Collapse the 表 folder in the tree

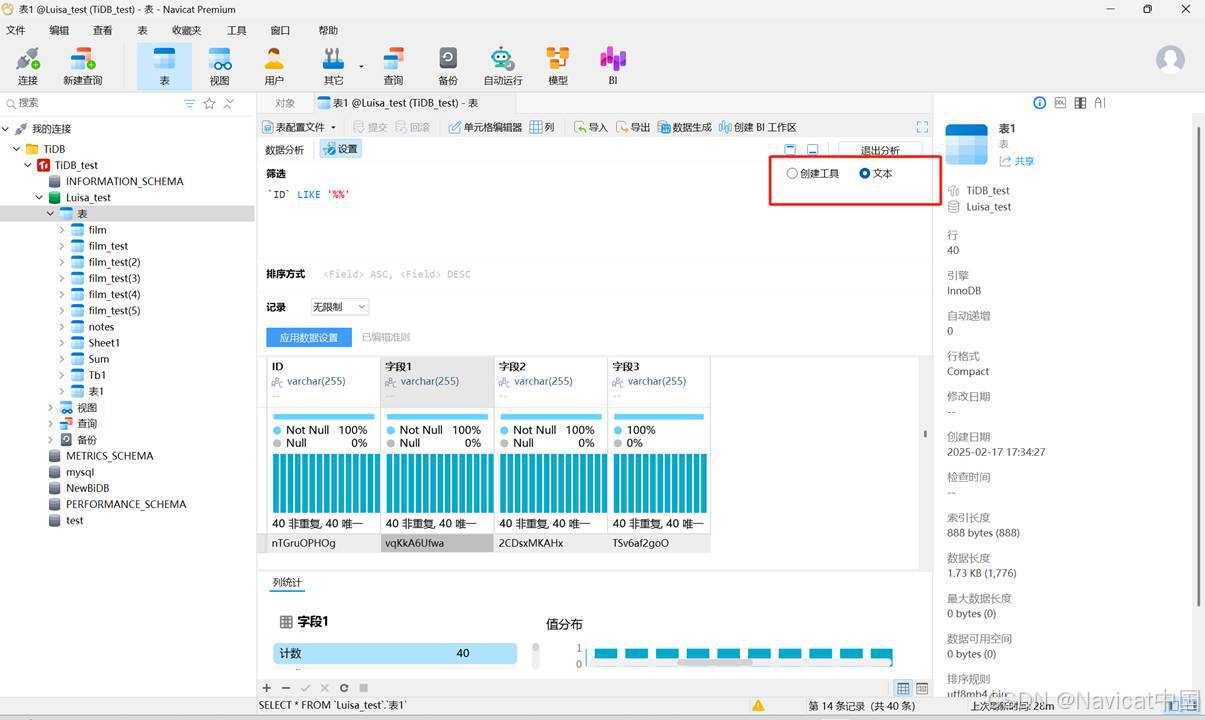pos(50,214)
